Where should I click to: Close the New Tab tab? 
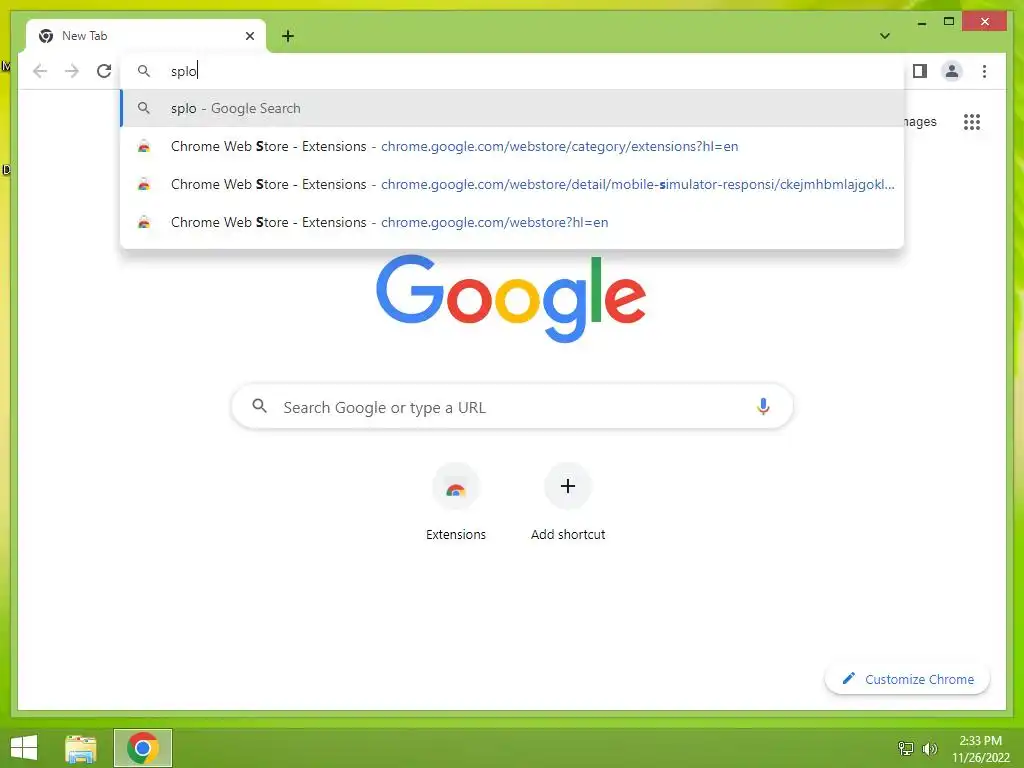tap(249, 36)
